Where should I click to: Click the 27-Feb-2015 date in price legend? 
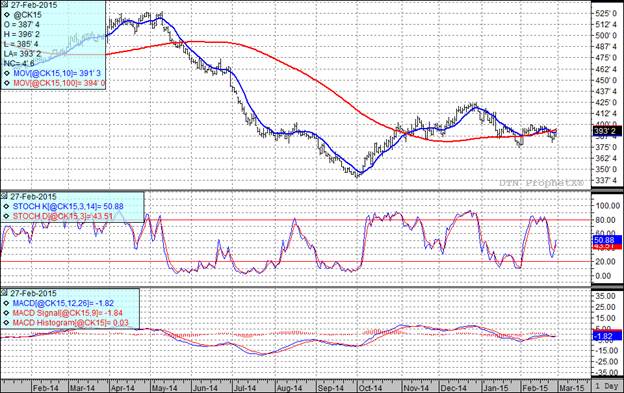tap(33, 5)
